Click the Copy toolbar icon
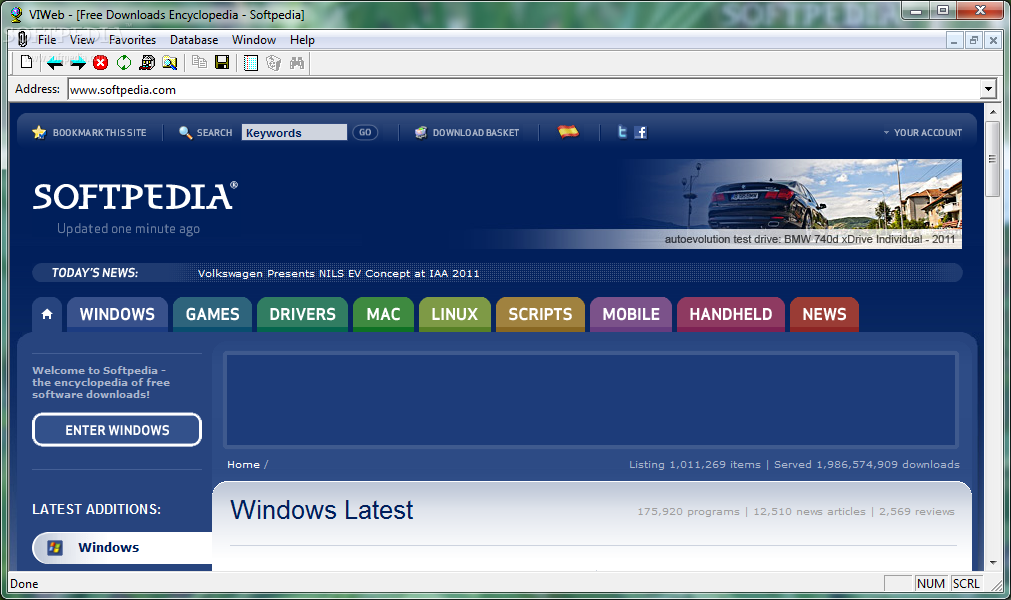Image resolution: width=1011 pixels, height=600 pixels. (x=200, y=63)
